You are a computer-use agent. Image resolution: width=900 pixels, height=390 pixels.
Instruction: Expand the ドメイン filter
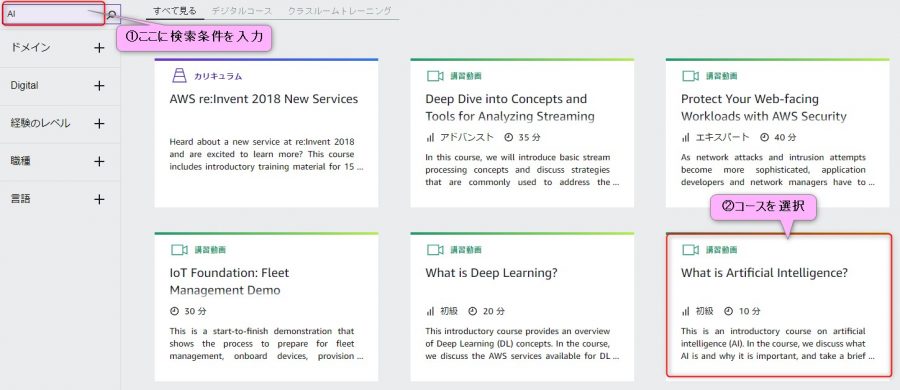(x=99, y=48)
